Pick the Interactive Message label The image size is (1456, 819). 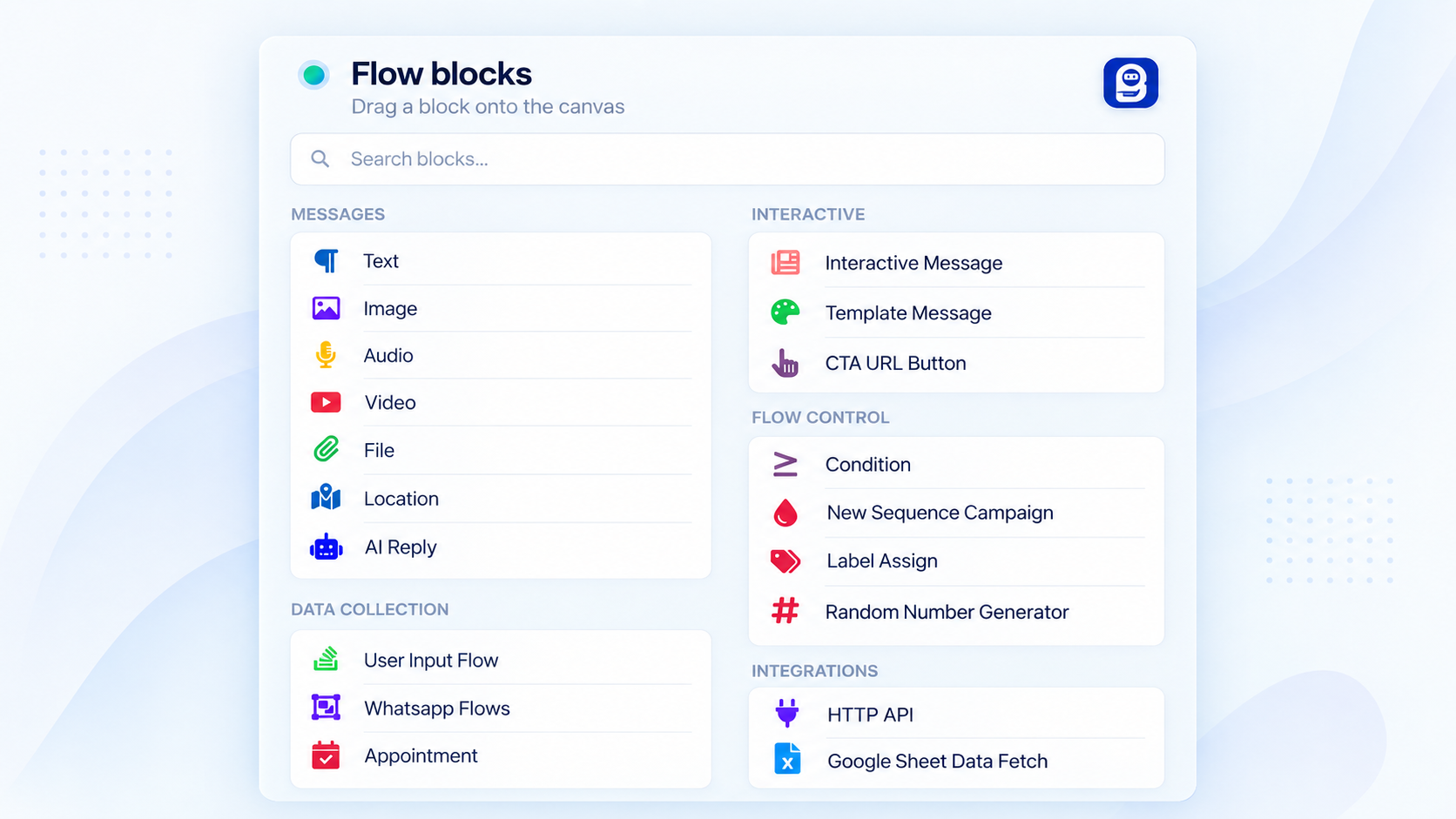pos(913,263)
